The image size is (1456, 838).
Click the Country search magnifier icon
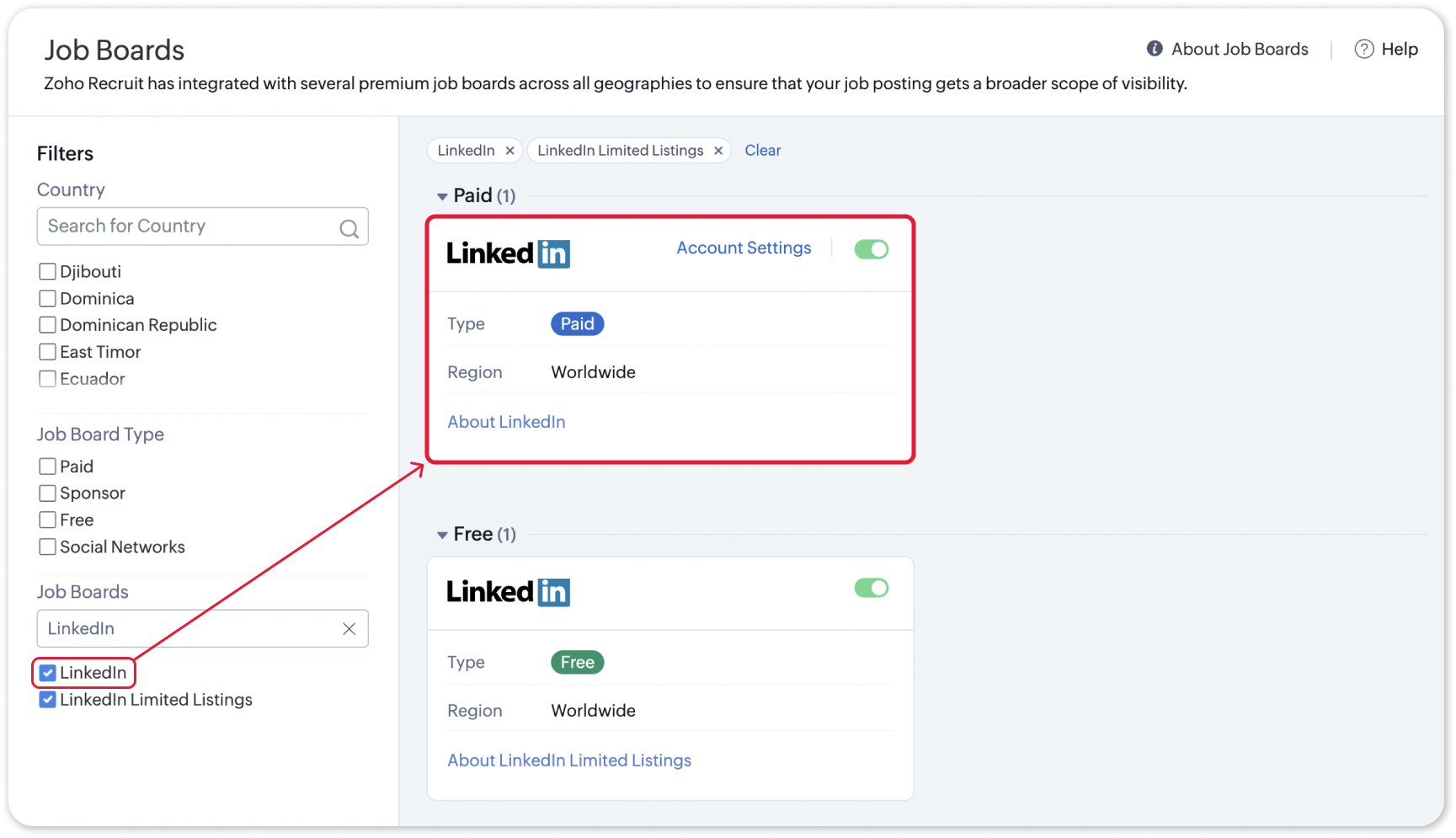click(x=349, y=228)
